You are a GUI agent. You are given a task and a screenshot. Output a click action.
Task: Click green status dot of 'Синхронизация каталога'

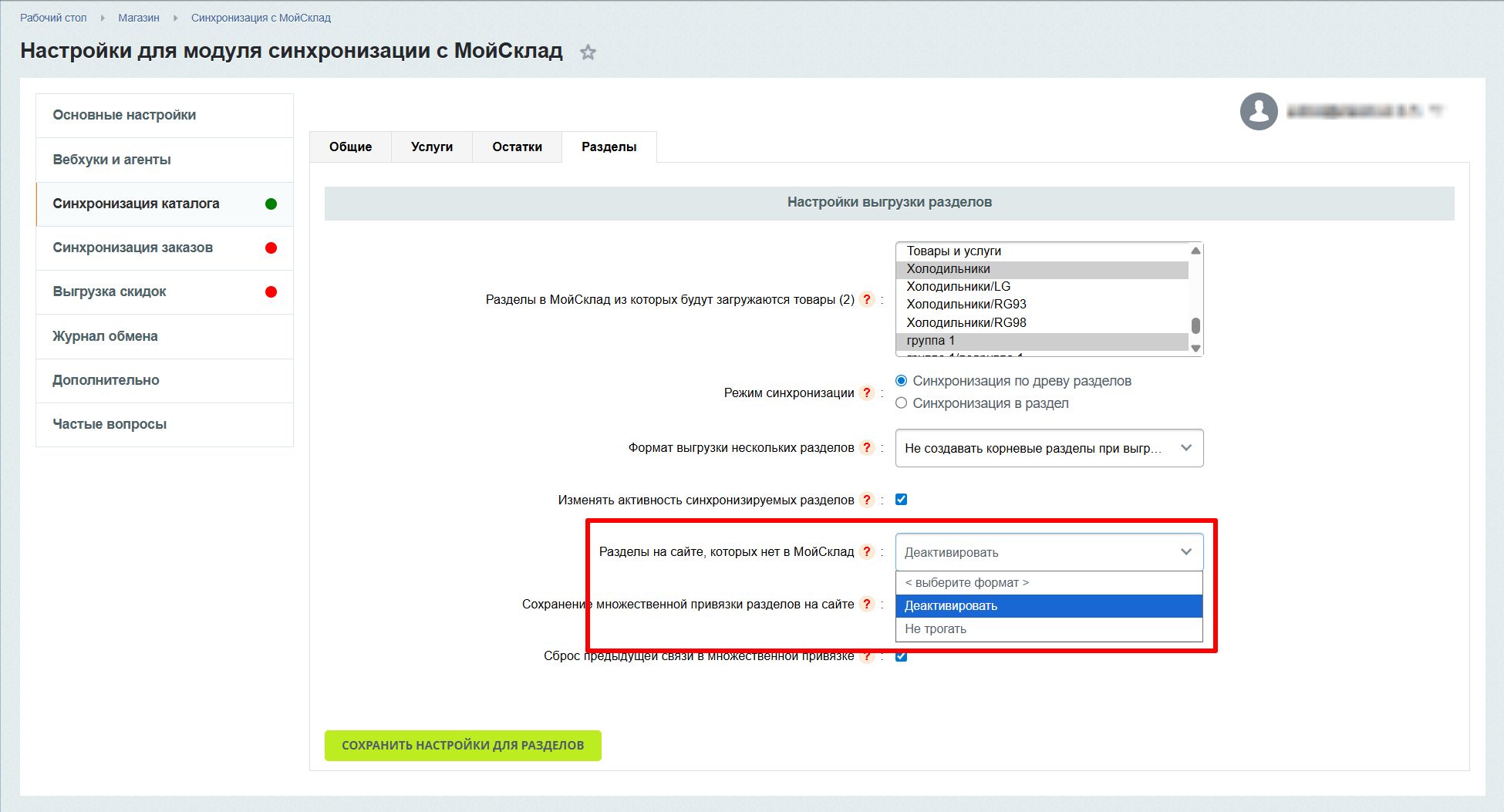pyautogui.click(x=271, y=204)
